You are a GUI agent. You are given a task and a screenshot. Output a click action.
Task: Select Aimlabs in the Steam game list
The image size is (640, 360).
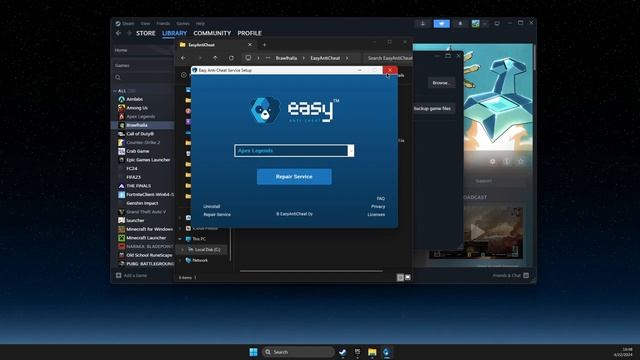pos(134,99)
